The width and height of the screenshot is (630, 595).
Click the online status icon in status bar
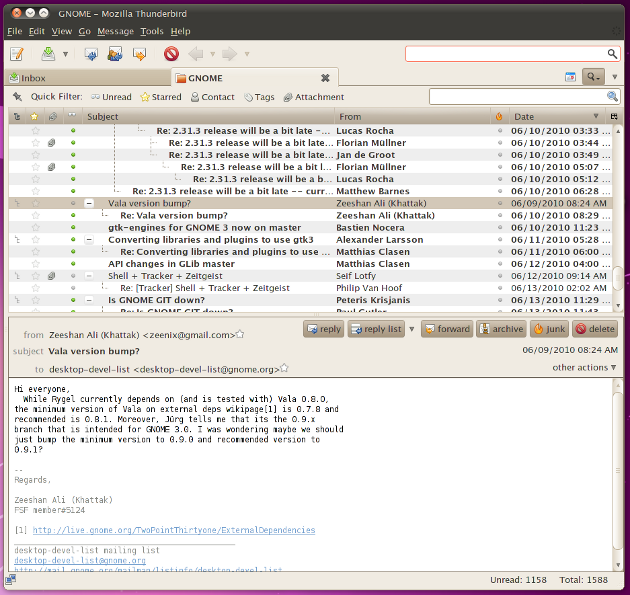click(x=10, y=579)
